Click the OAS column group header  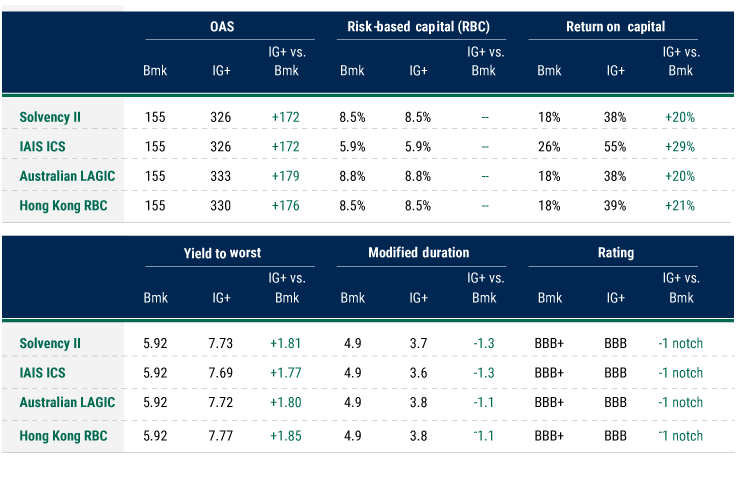[222, 26]
